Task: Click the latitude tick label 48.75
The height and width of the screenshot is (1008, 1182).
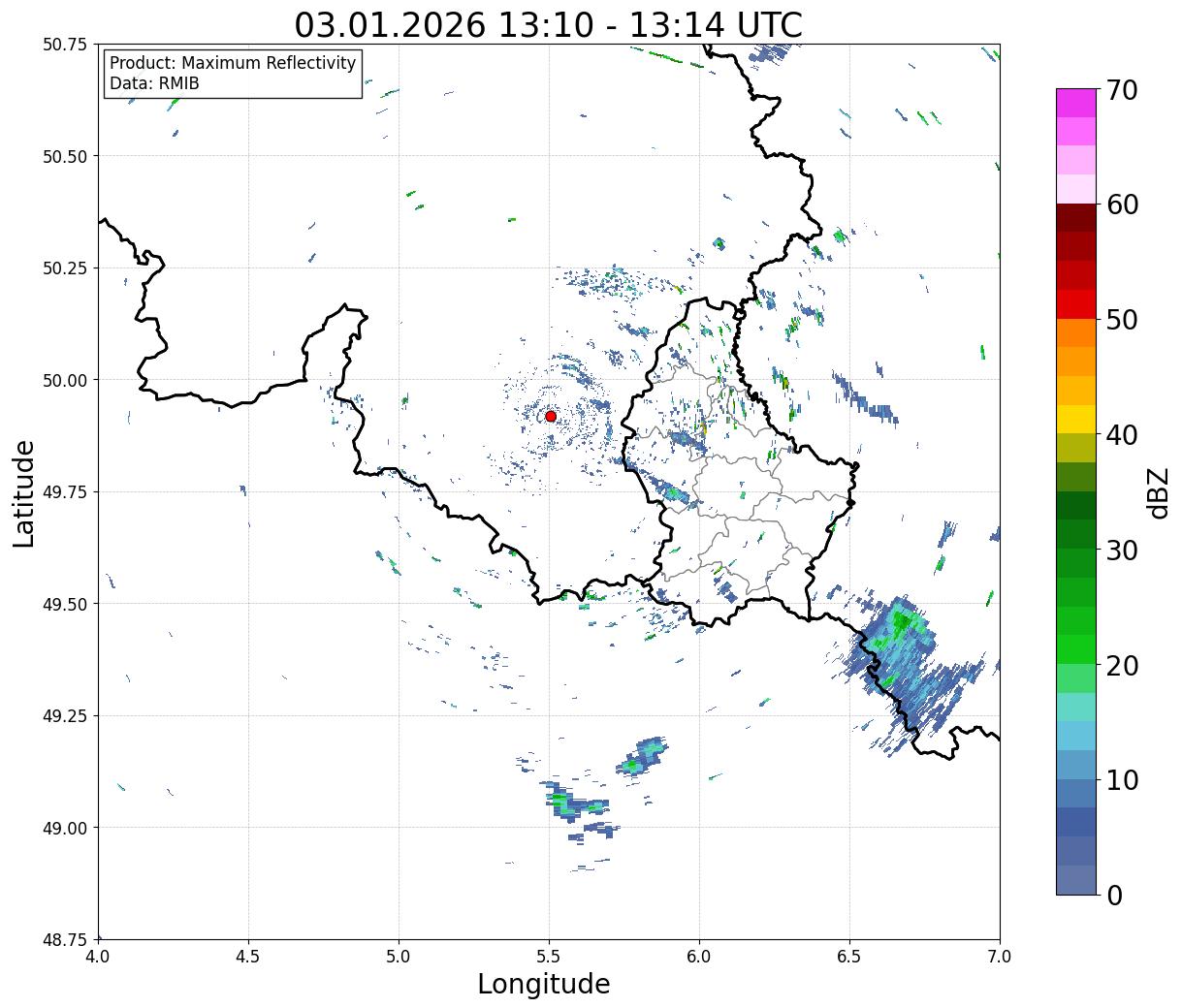Action: [64, 939]
